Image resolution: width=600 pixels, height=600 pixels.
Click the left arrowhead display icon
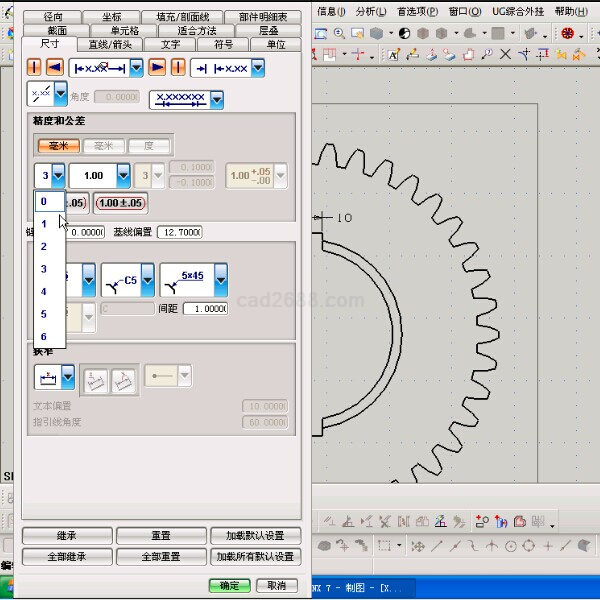[x=54, y=67]
